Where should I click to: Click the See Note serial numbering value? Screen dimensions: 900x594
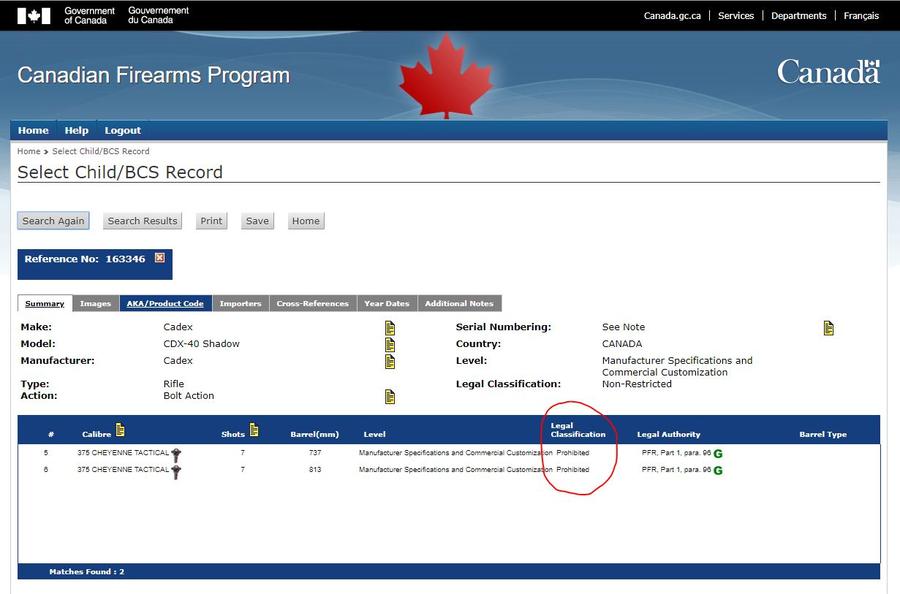623,327
